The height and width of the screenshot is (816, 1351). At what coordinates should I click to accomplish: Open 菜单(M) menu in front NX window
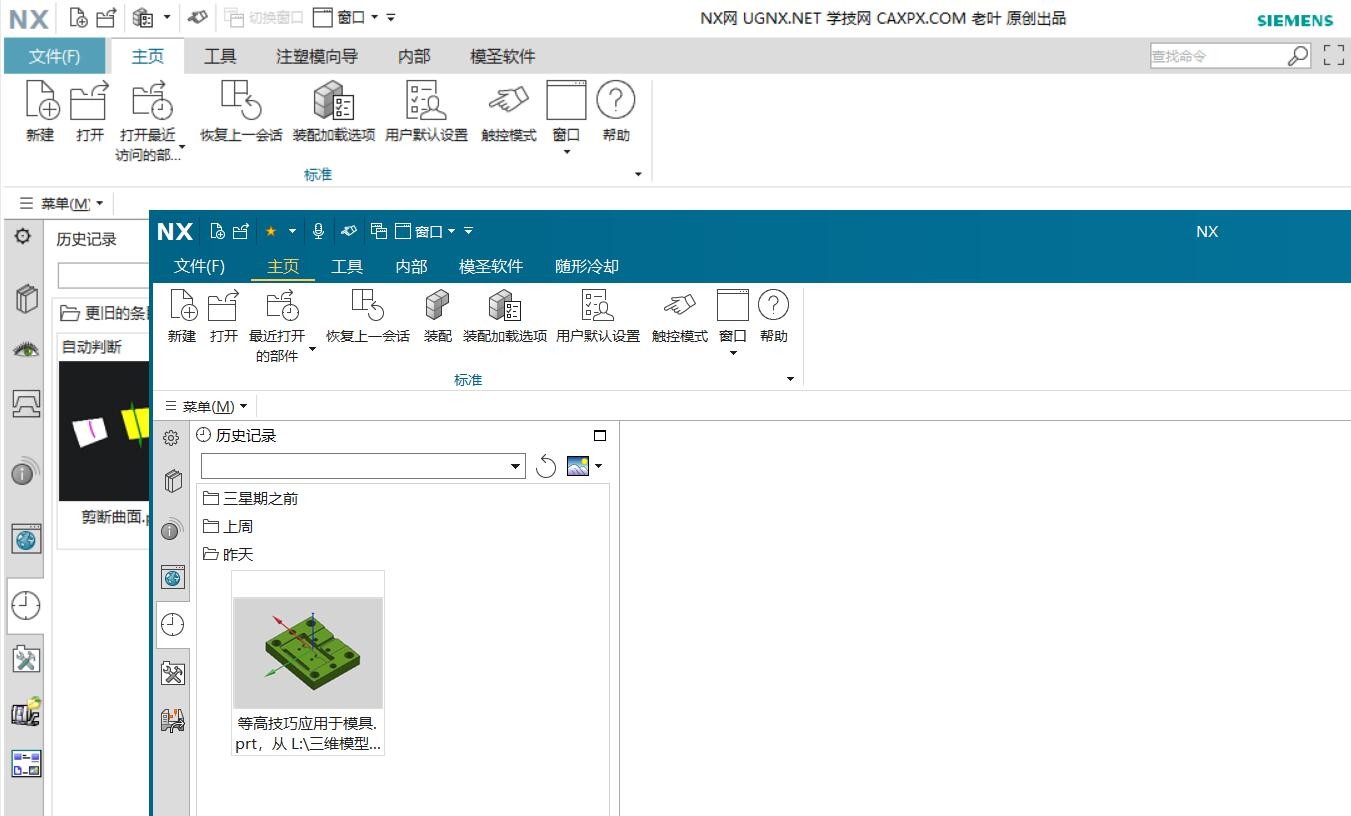coord(206,406)
